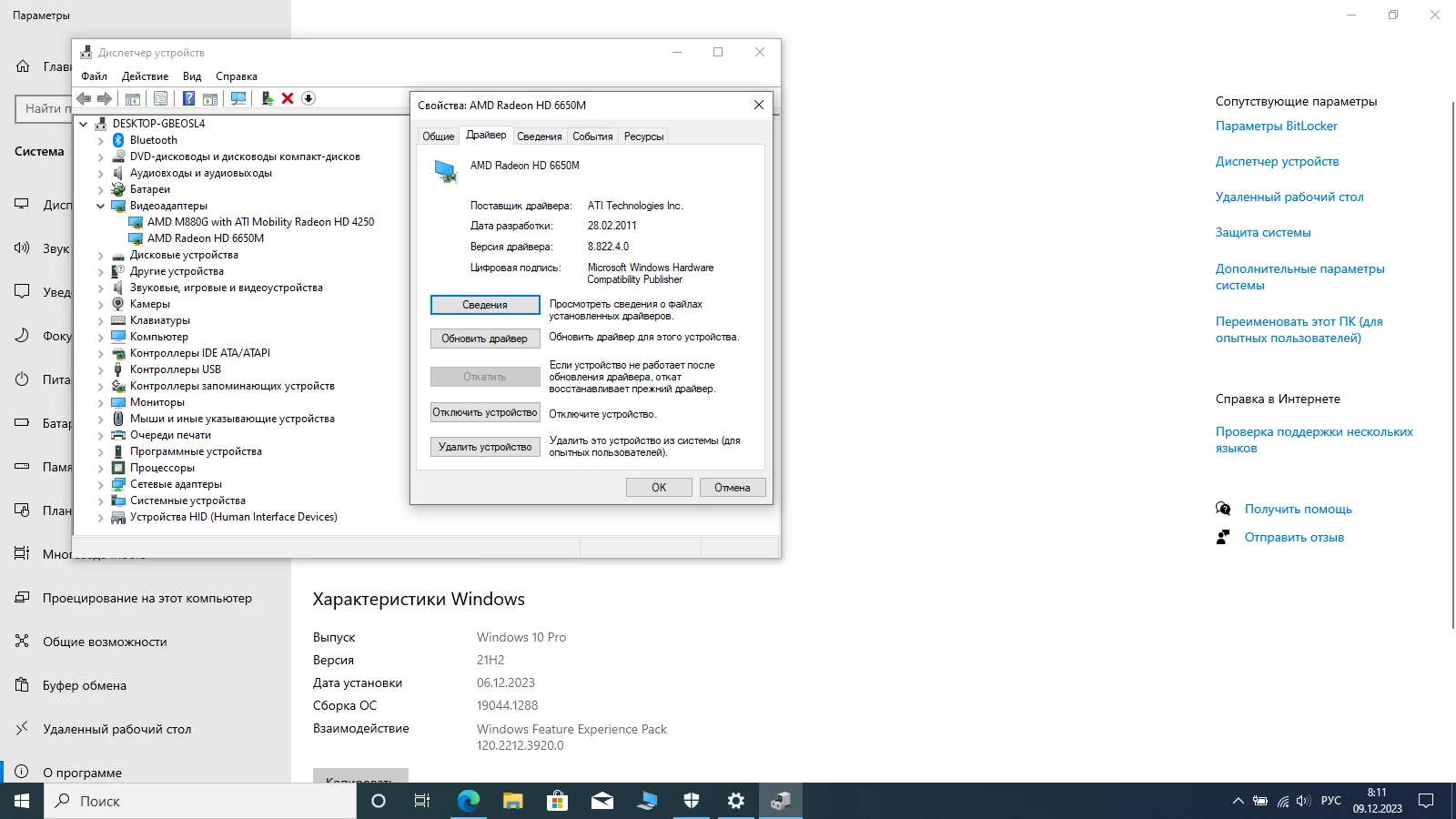This screenshot has height=819, width=1456.
Task: Expand the Bluetooth category
Action: 101,140
